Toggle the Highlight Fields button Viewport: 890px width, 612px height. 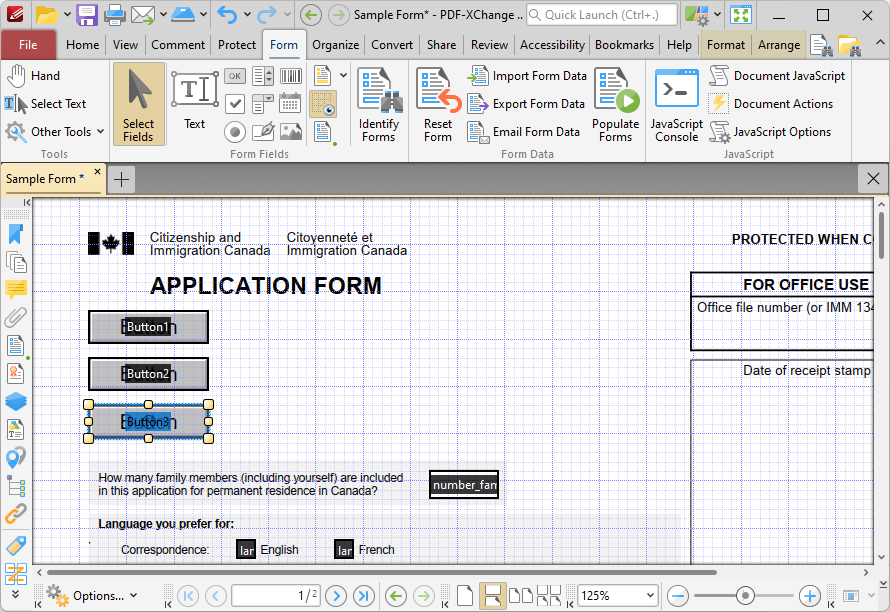[323, 104]
